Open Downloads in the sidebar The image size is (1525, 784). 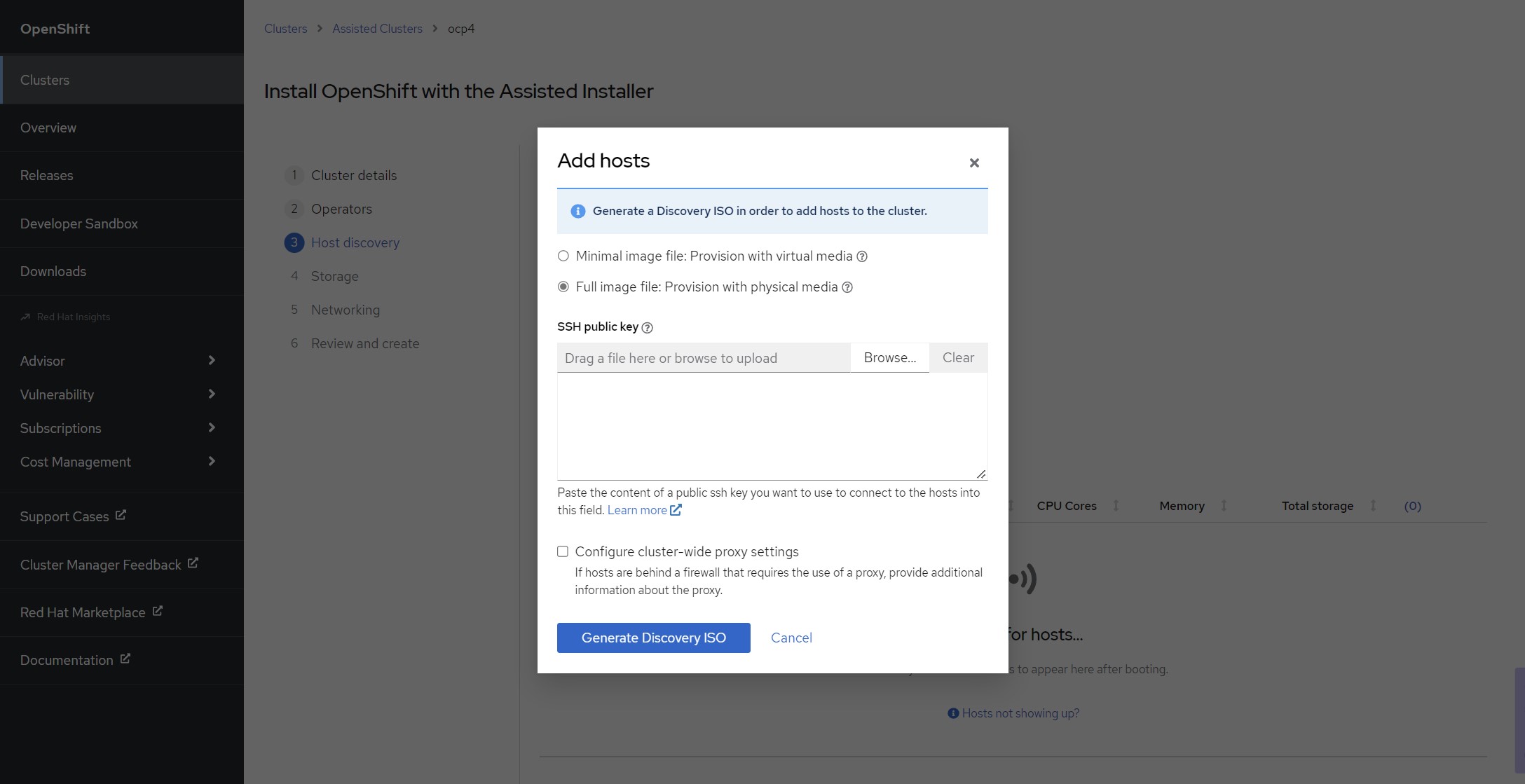[122, 271]
